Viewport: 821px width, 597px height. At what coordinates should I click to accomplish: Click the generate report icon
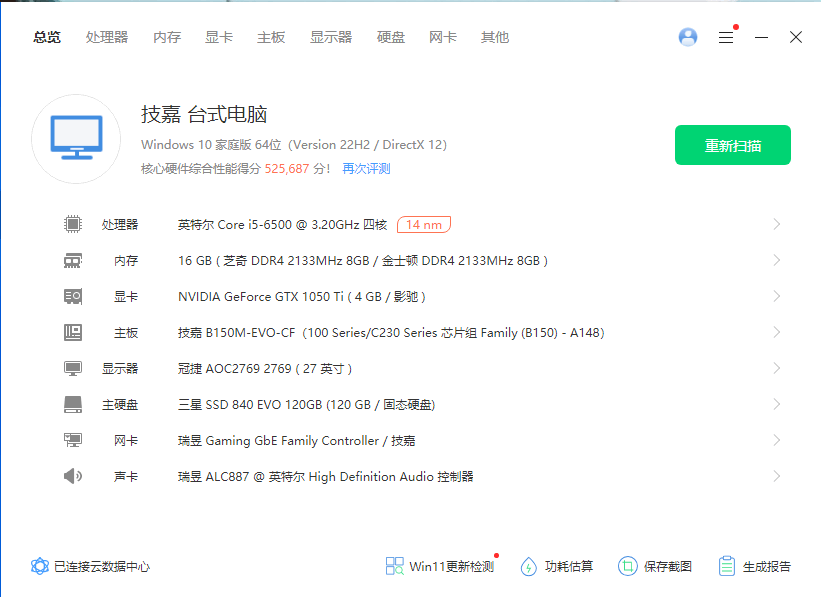pos(727,566)
